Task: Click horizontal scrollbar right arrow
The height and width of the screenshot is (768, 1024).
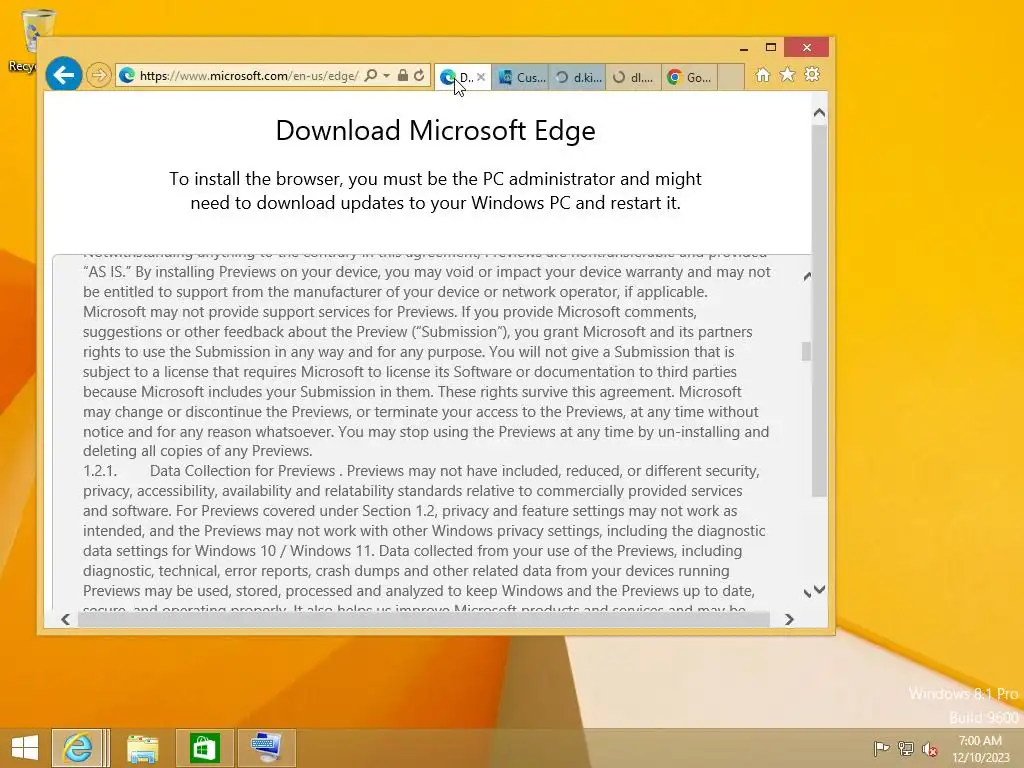Action: 789,619
